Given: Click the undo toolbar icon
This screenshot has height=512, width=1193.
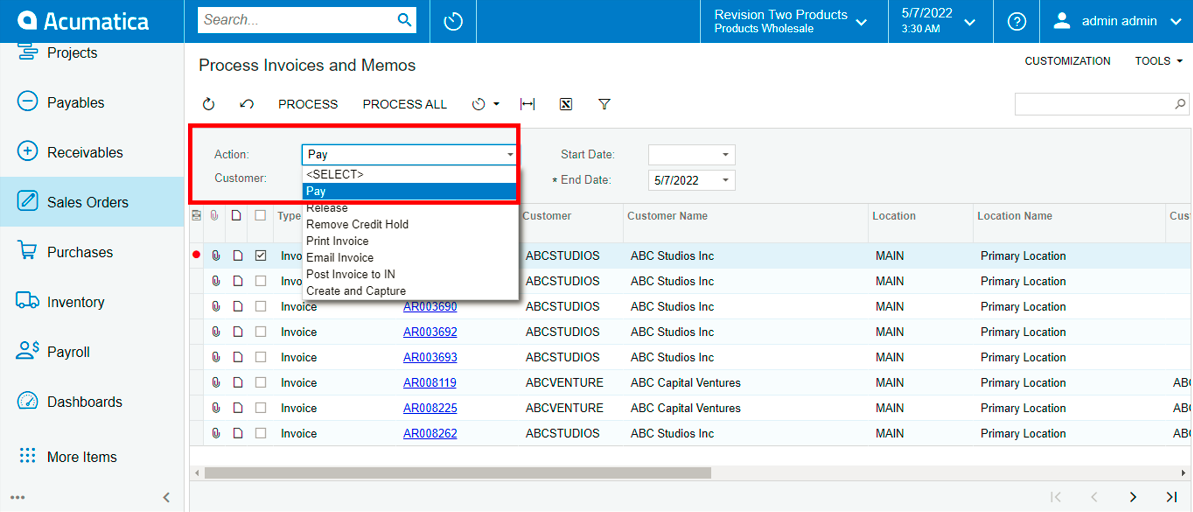Looking at the screenshot, I should [x=247, y=104].
